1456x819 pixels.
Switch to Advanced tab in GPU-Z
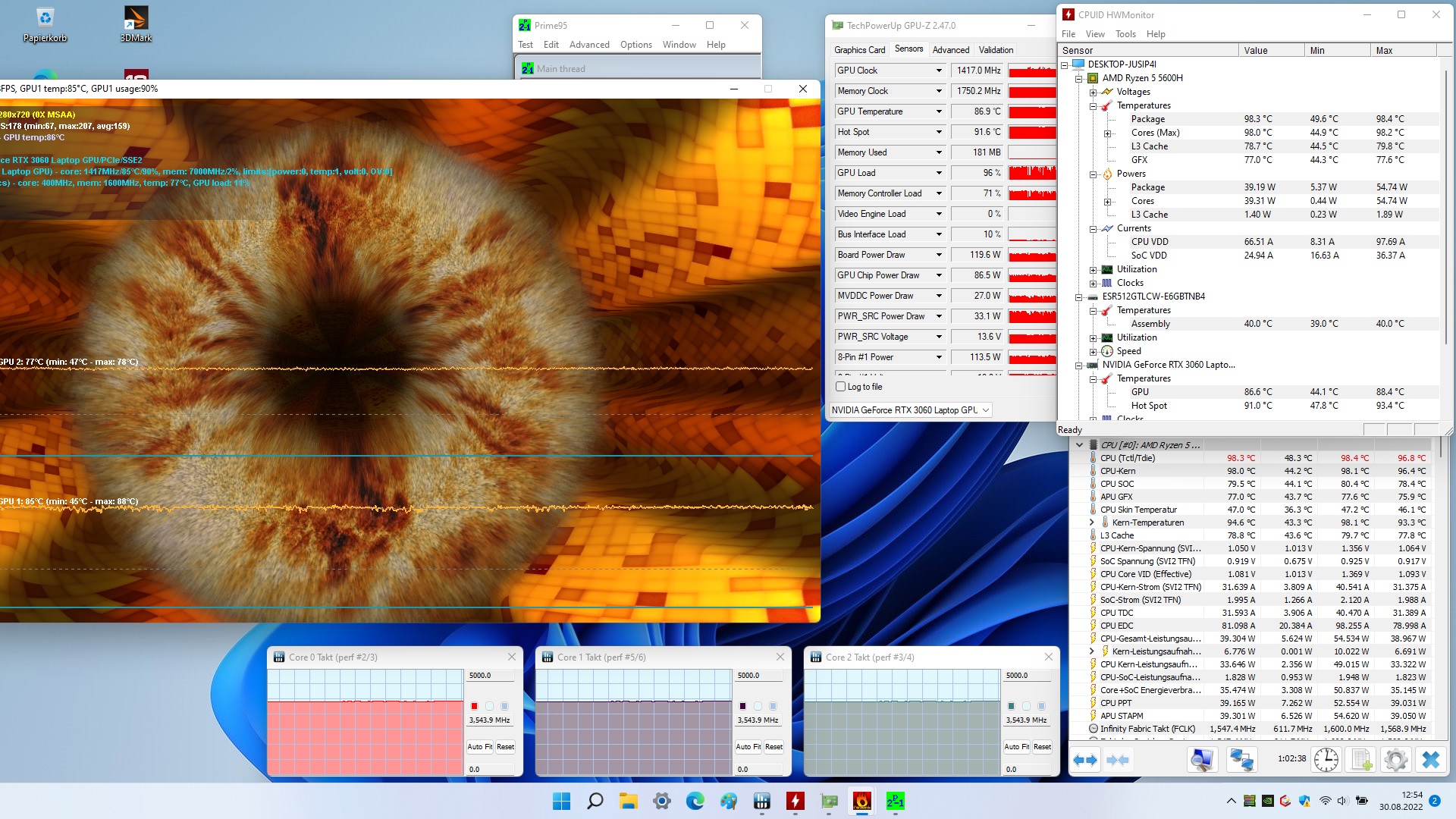(x=950, y=50)
